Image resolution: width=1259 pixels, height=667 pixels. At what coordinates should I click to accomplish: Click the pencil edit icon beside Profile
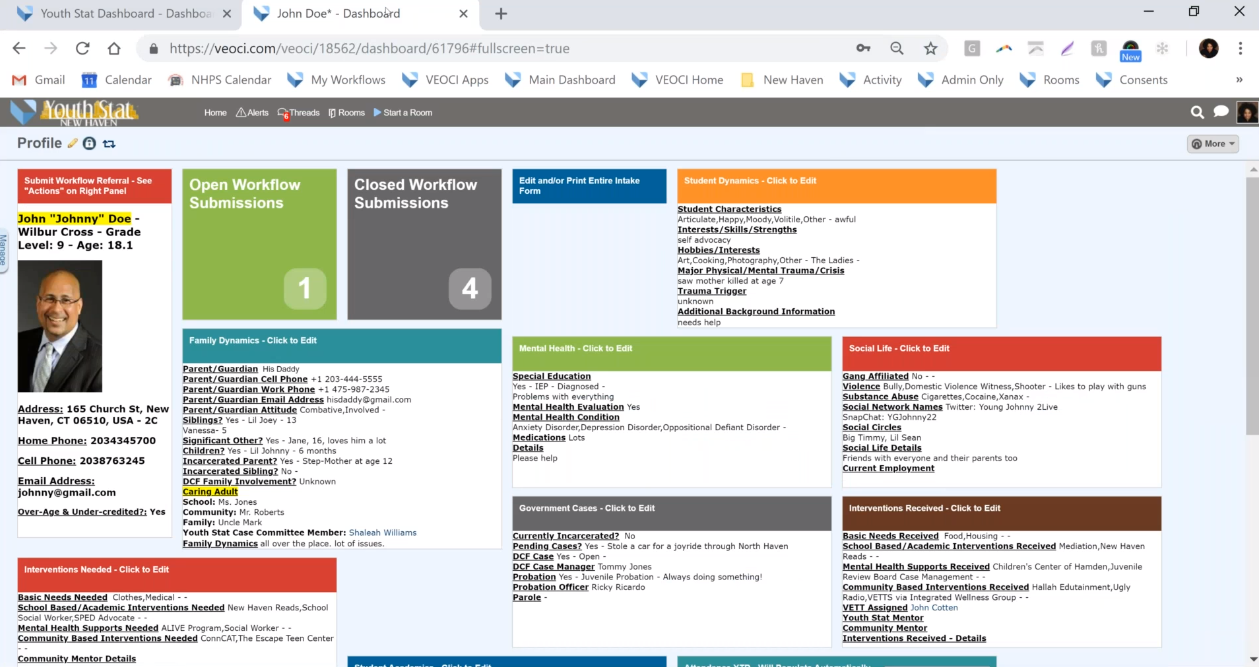click(x=73, y=144)
